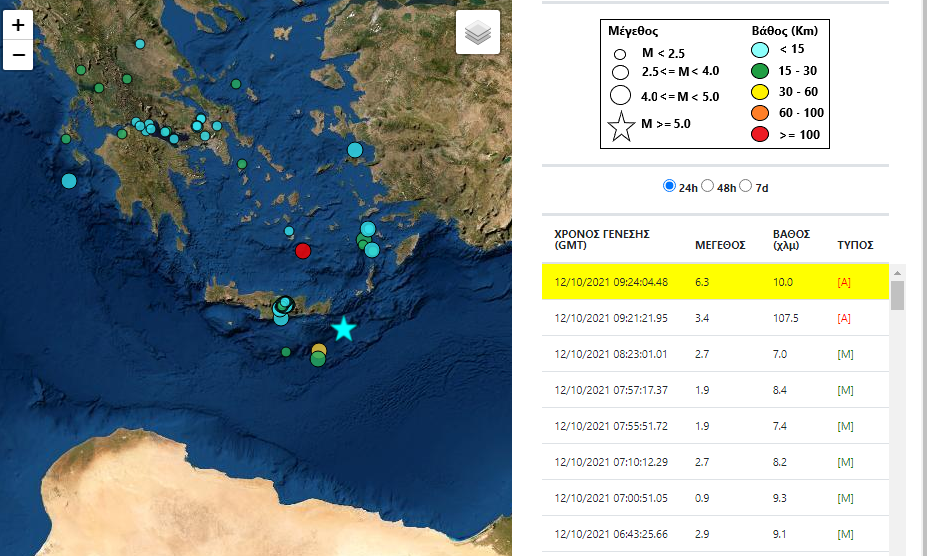Click the cyan marker near Chios island

coord(355,150)
